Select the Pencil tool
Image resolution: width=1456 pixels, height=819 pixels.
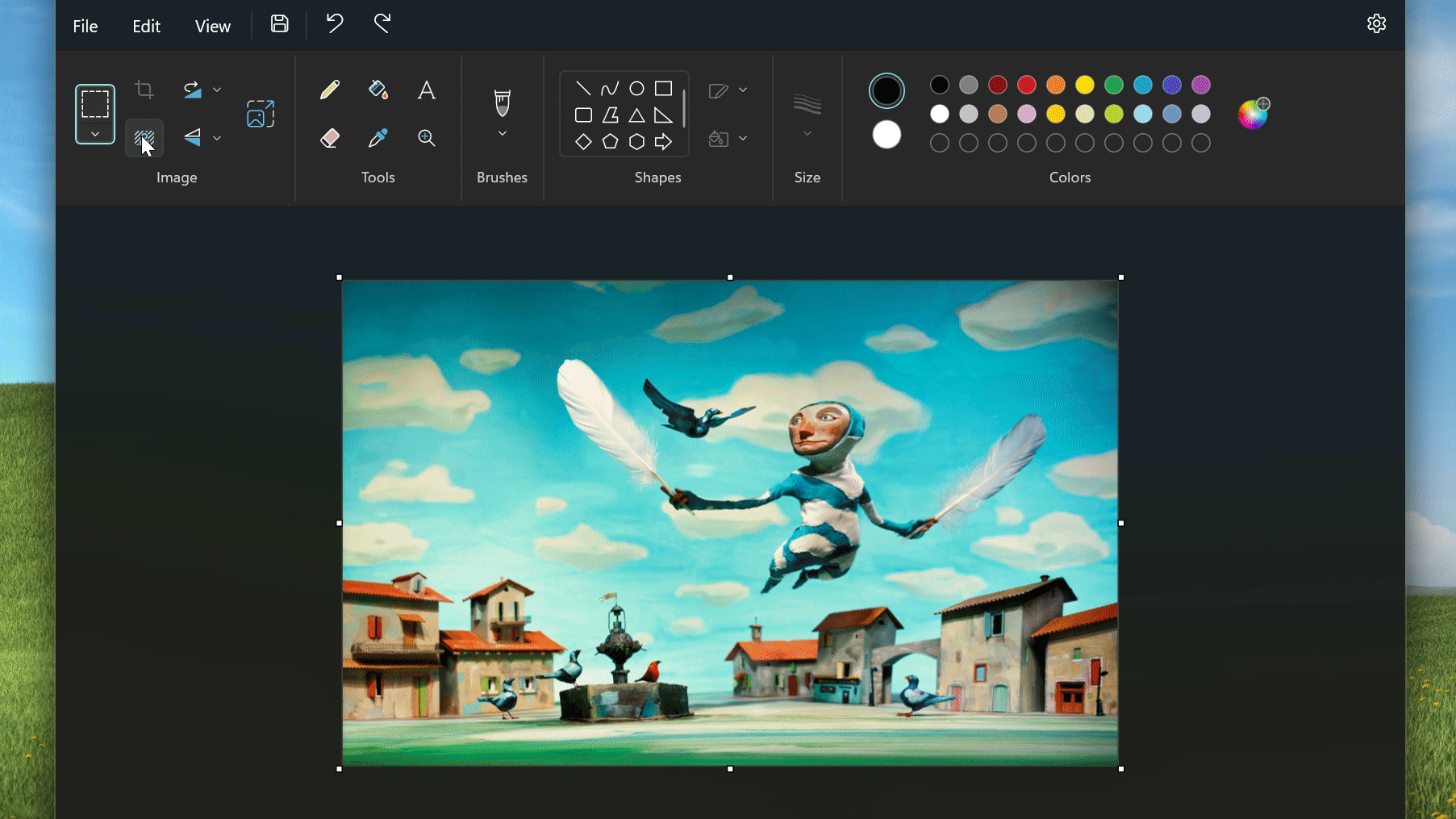click(x=329, y=90)
